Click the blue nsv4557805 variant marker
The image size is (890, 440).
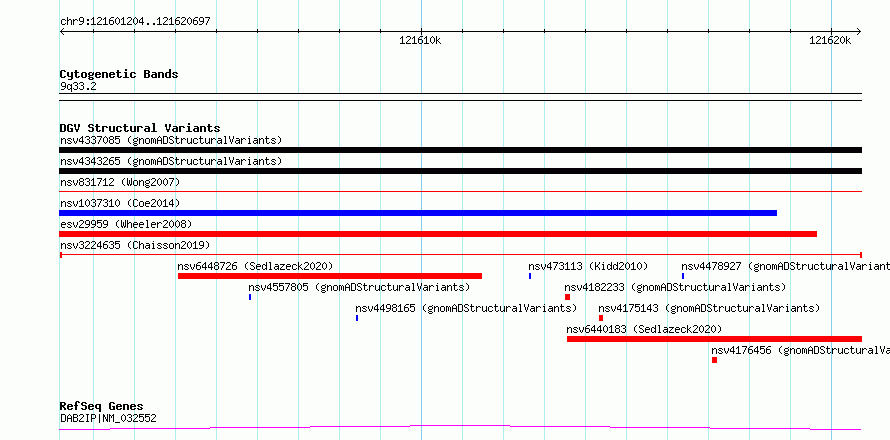pos(250,297)
